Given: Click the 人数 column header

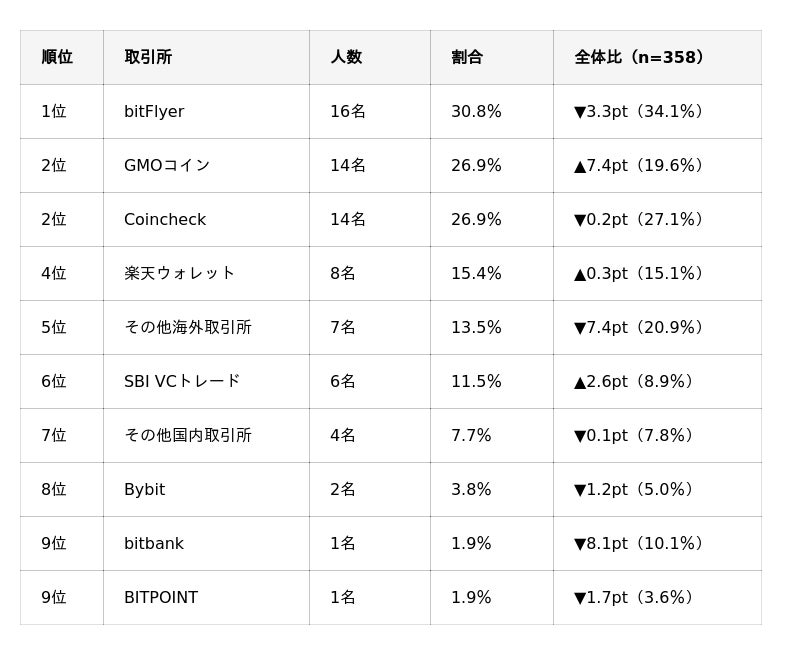Looking at the screenshot, I should pyautogui.click(x=346, y=58).
